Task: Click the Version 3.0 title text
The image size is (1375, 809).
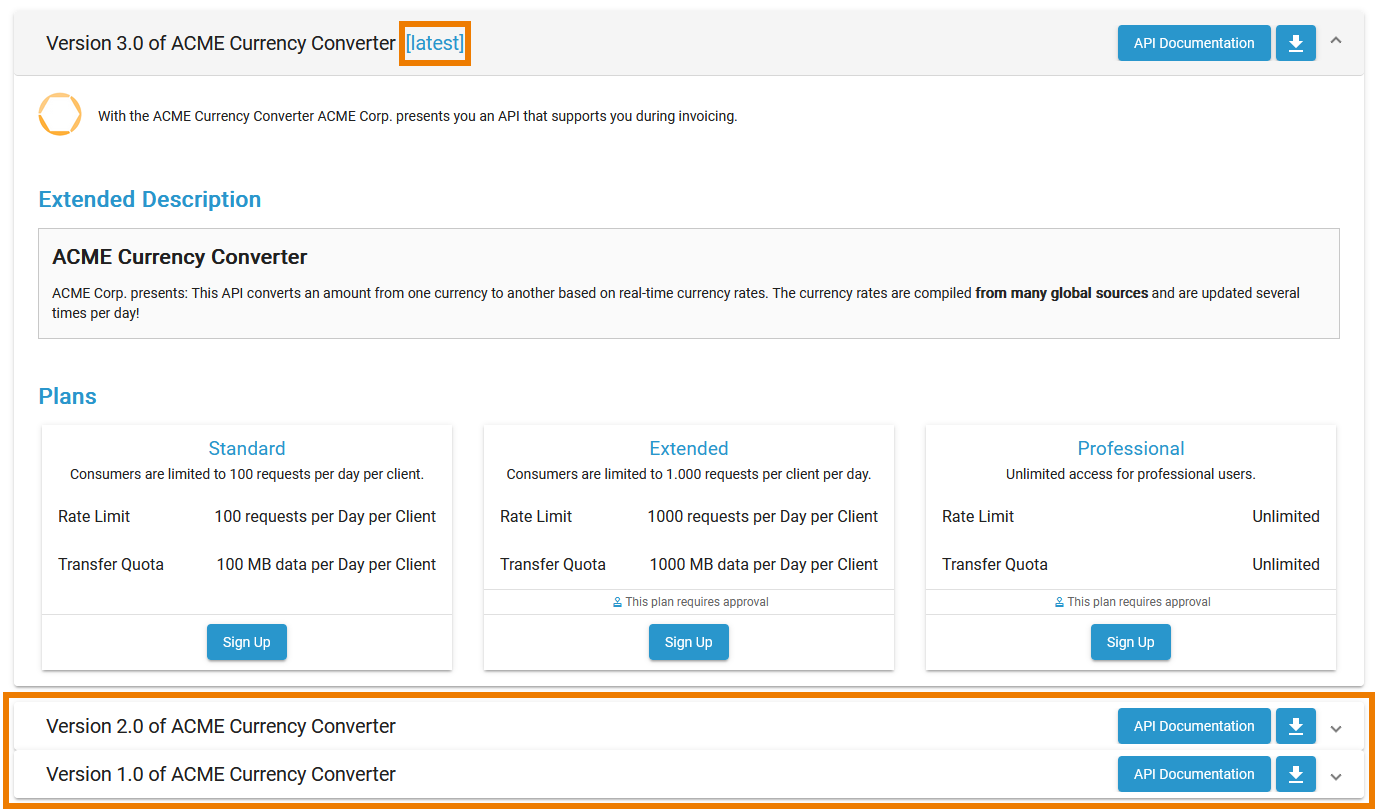Action: (220, 43)
